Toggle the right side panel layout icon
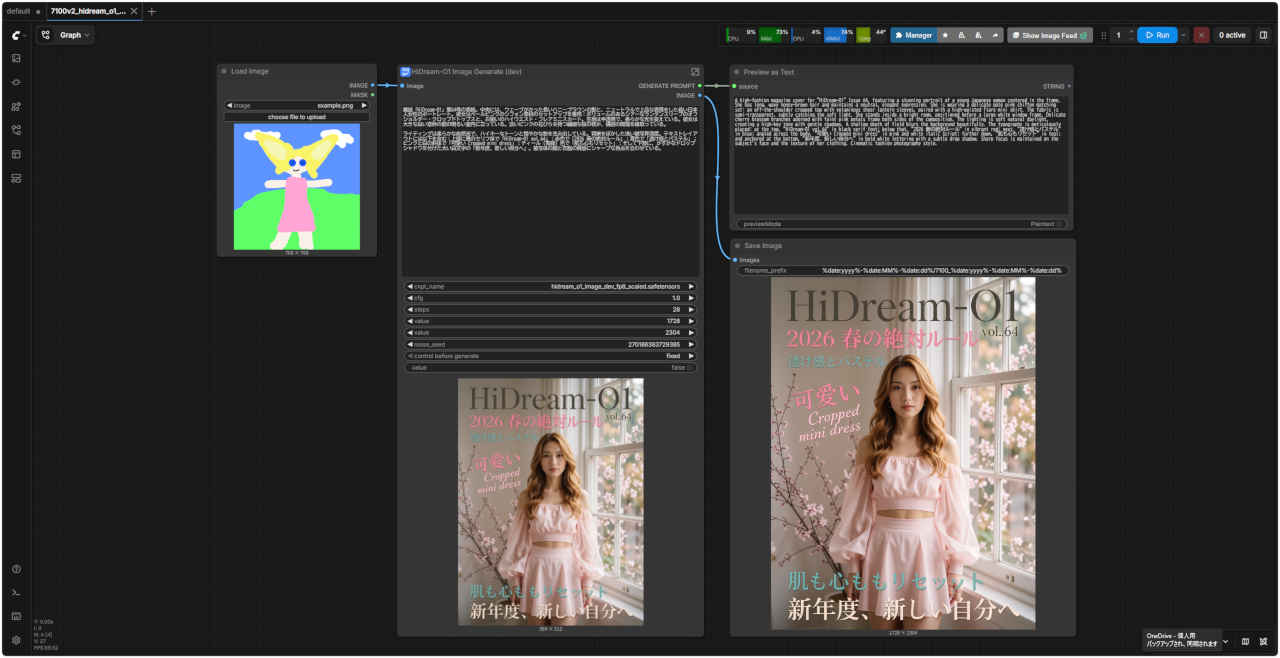Viewport: 1280px width, 658px height. point(1263,35)
